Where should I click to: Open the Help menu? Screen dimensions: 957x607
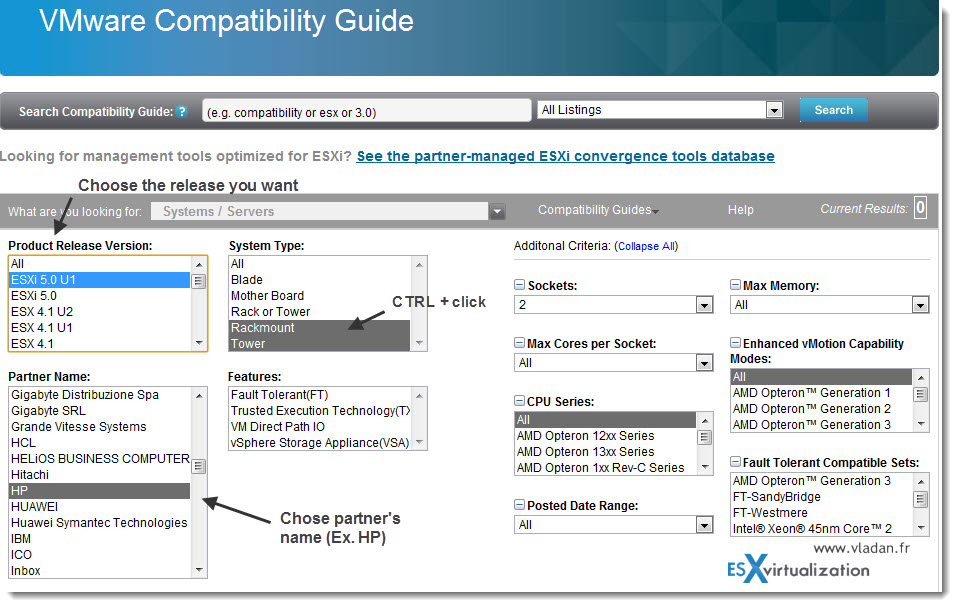point(740,210)
